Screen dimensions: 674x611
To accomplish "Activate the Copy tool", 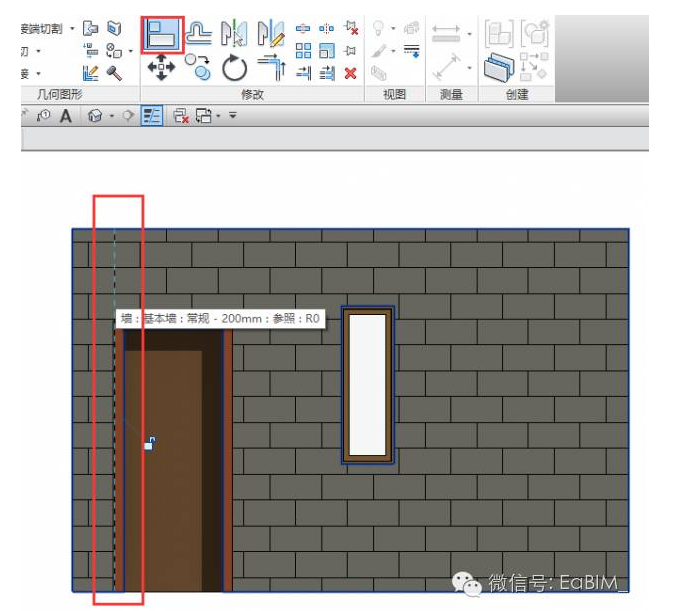I will (x=198, y=67).
